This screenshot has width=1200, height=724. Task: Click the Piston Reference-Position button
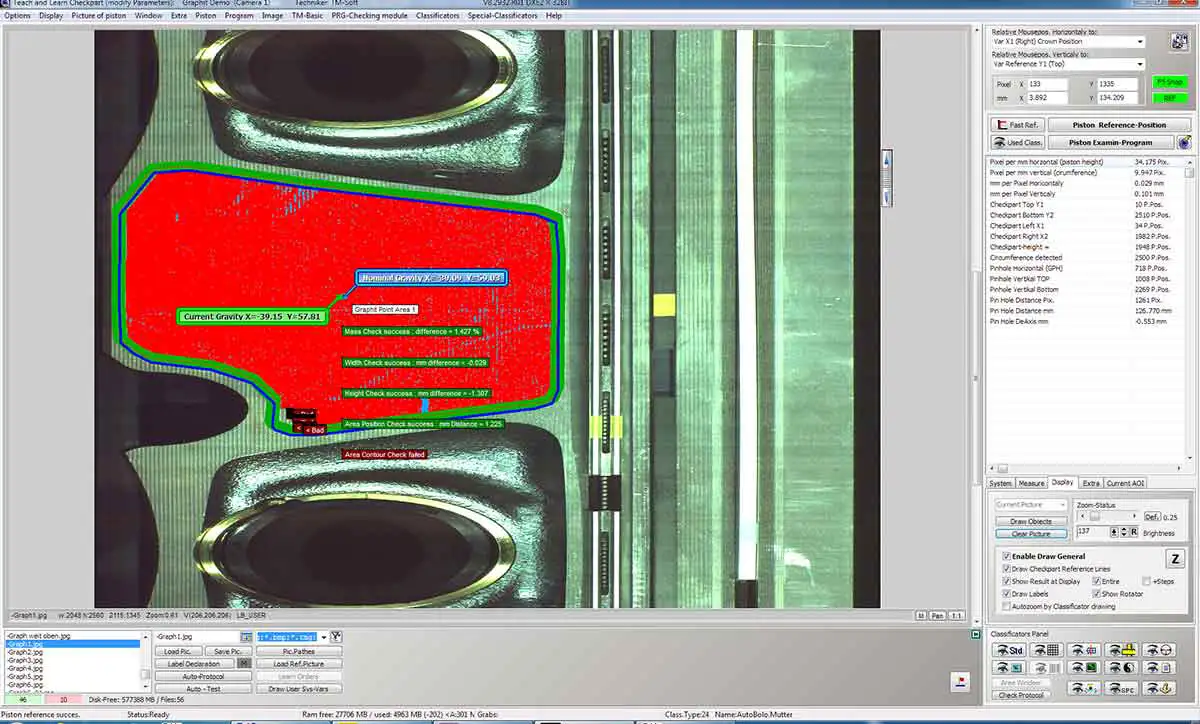1120,125
